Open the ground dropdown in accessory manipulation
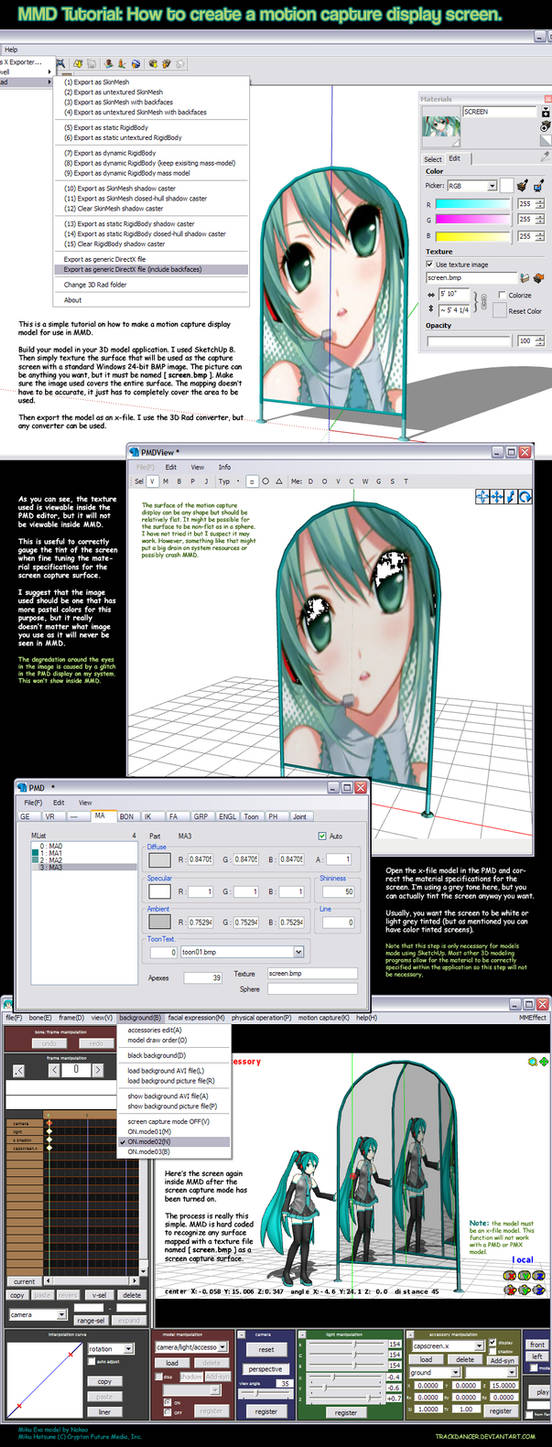 click(435, 1372)
